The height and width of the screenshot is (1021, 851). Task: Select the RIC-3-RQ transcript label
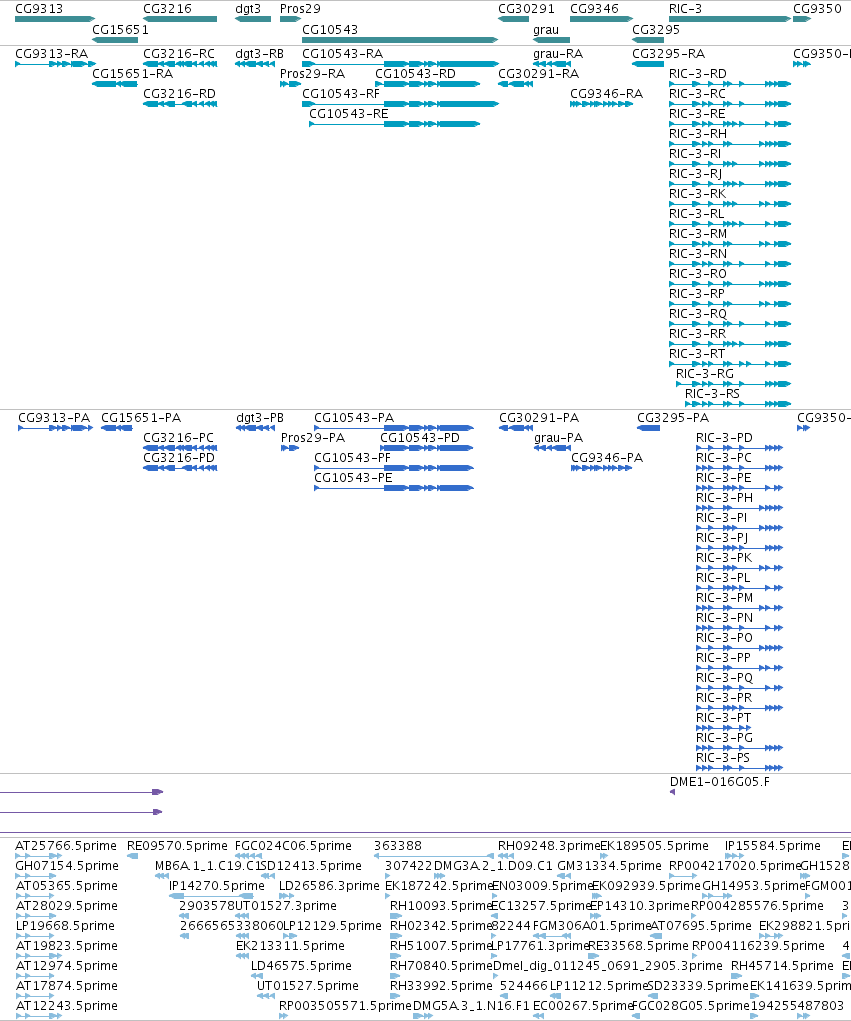[698, 313]
